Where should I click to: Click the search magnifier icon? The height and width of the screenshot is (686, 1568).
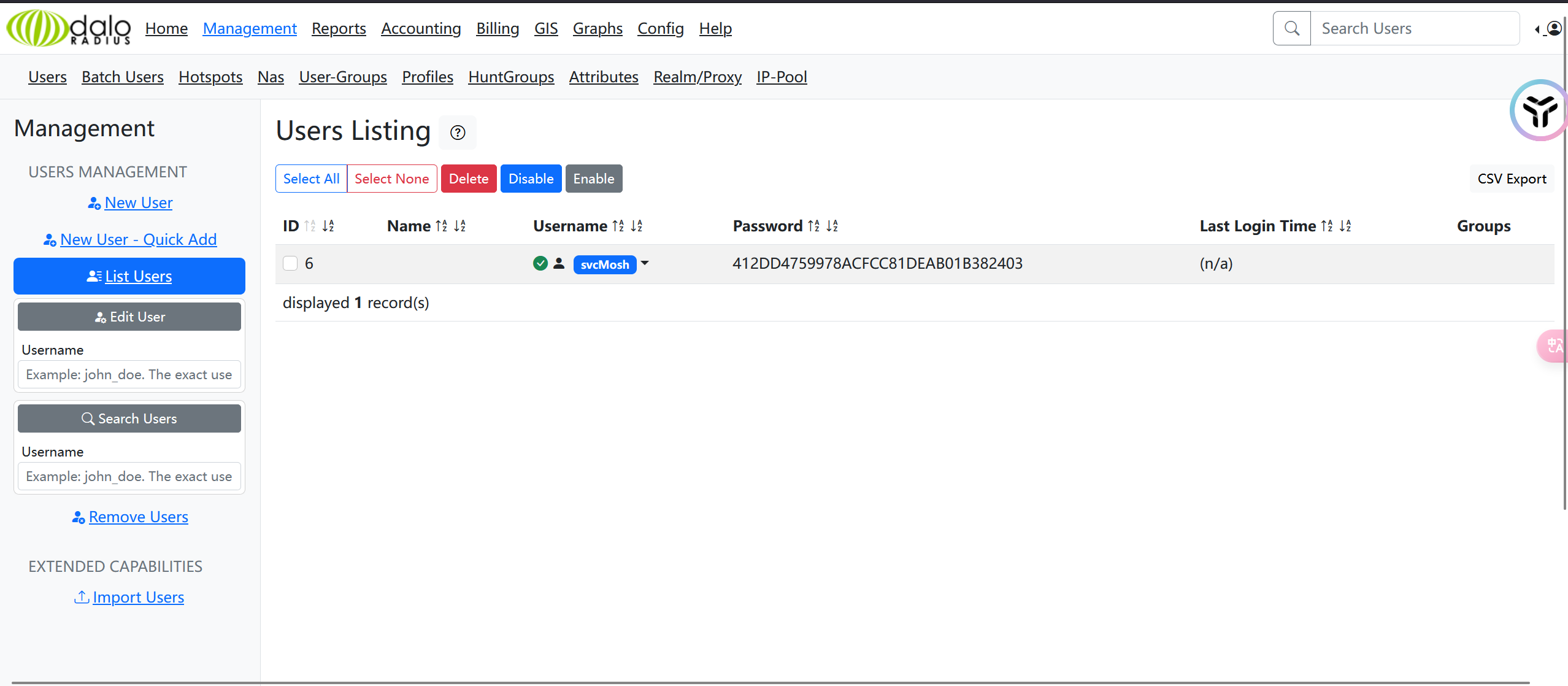point(1292,28)
